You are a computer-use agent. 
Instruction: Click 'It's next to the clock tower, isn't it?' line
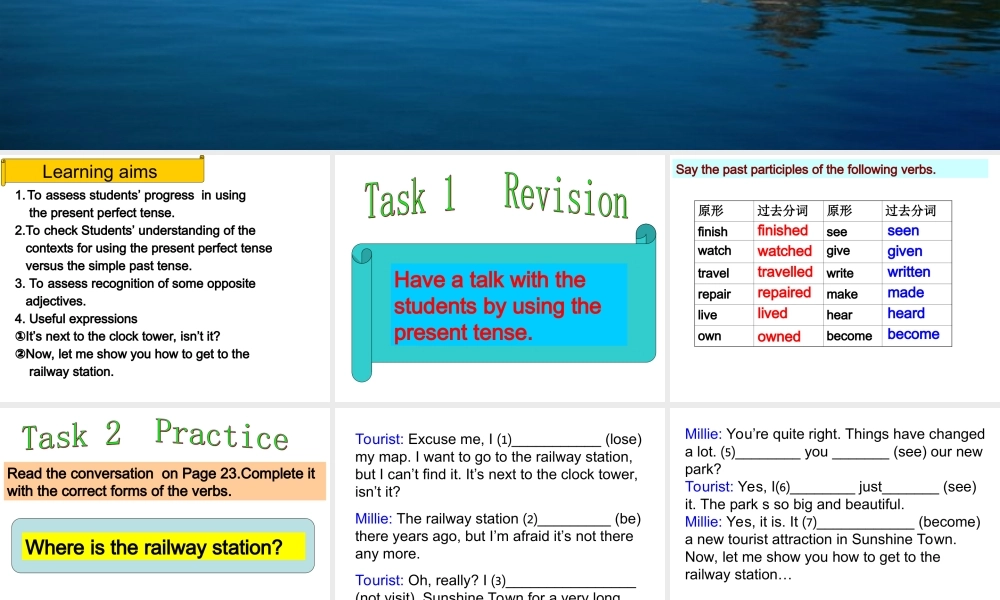point(117,336)
